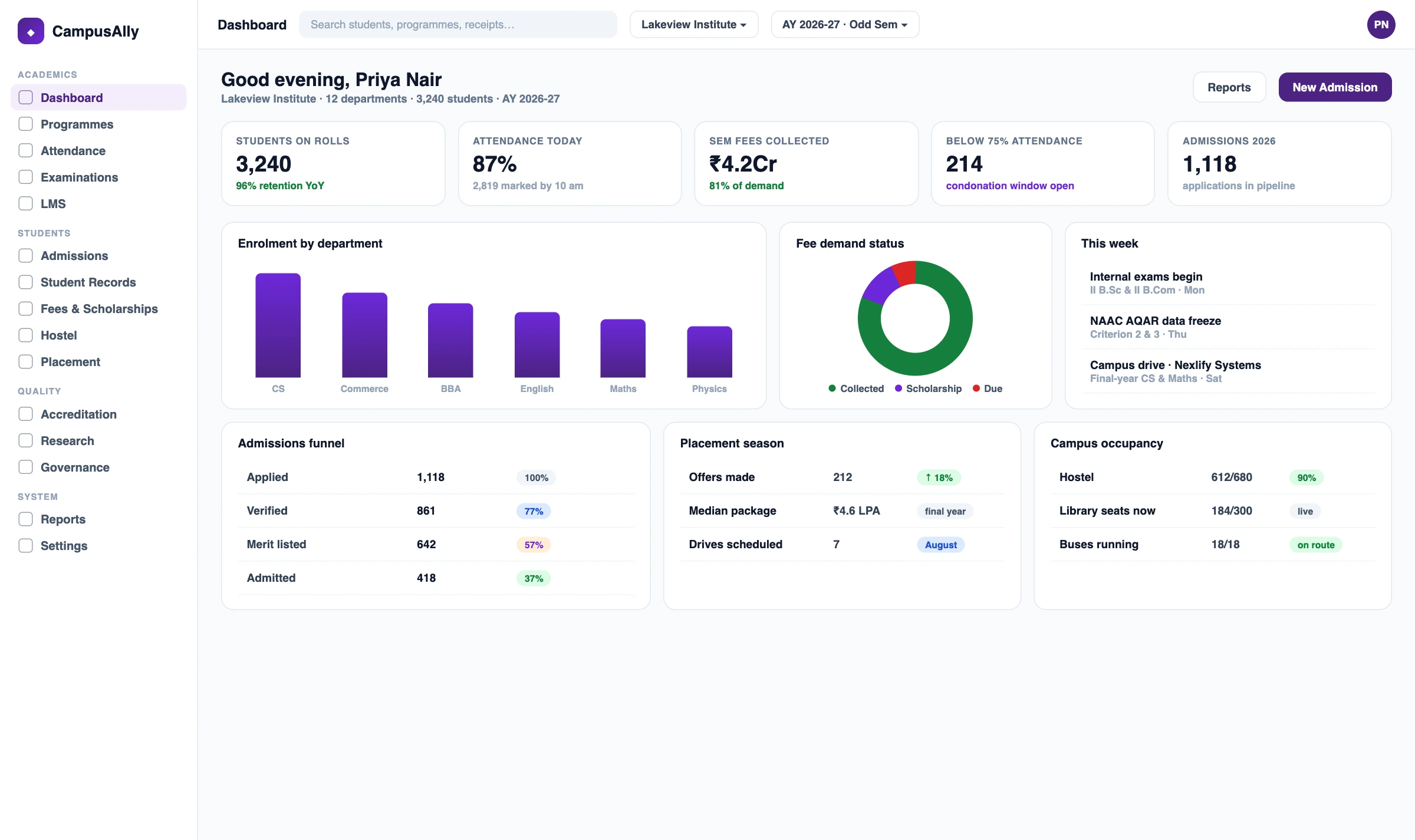This screenshot has width=1415, height=840.
Task: Click the purple Scholarship legend dot
Action: (898, 388)
